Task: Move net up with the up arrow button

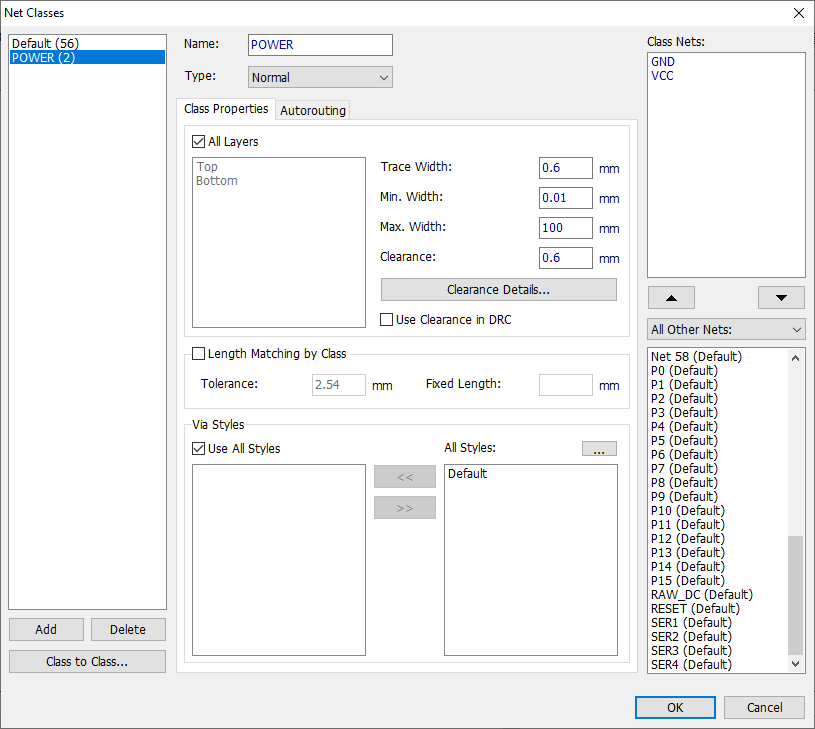Action: tap(671, 298)
